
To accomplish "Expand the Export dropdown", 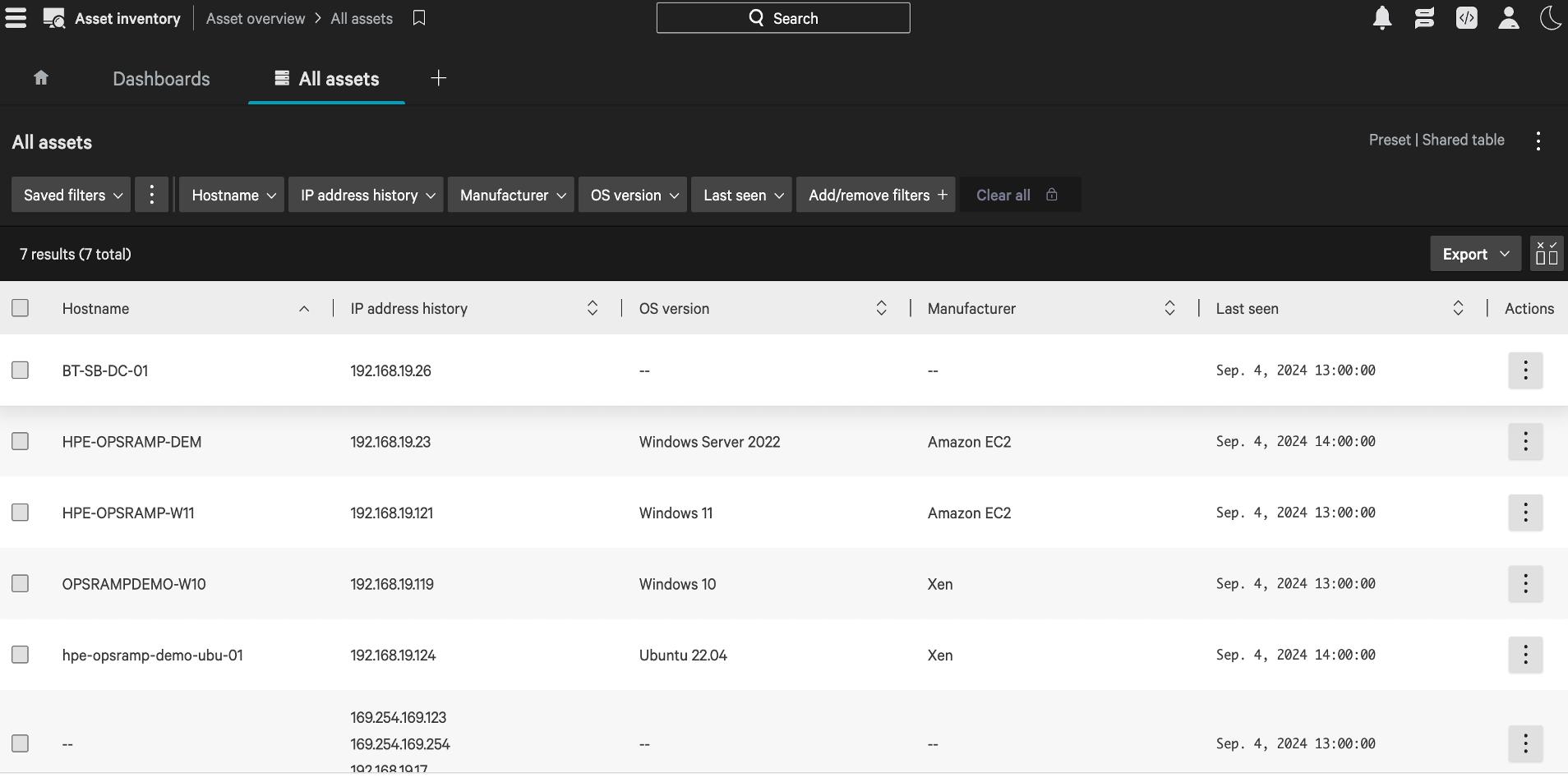I will point(1475,254).
